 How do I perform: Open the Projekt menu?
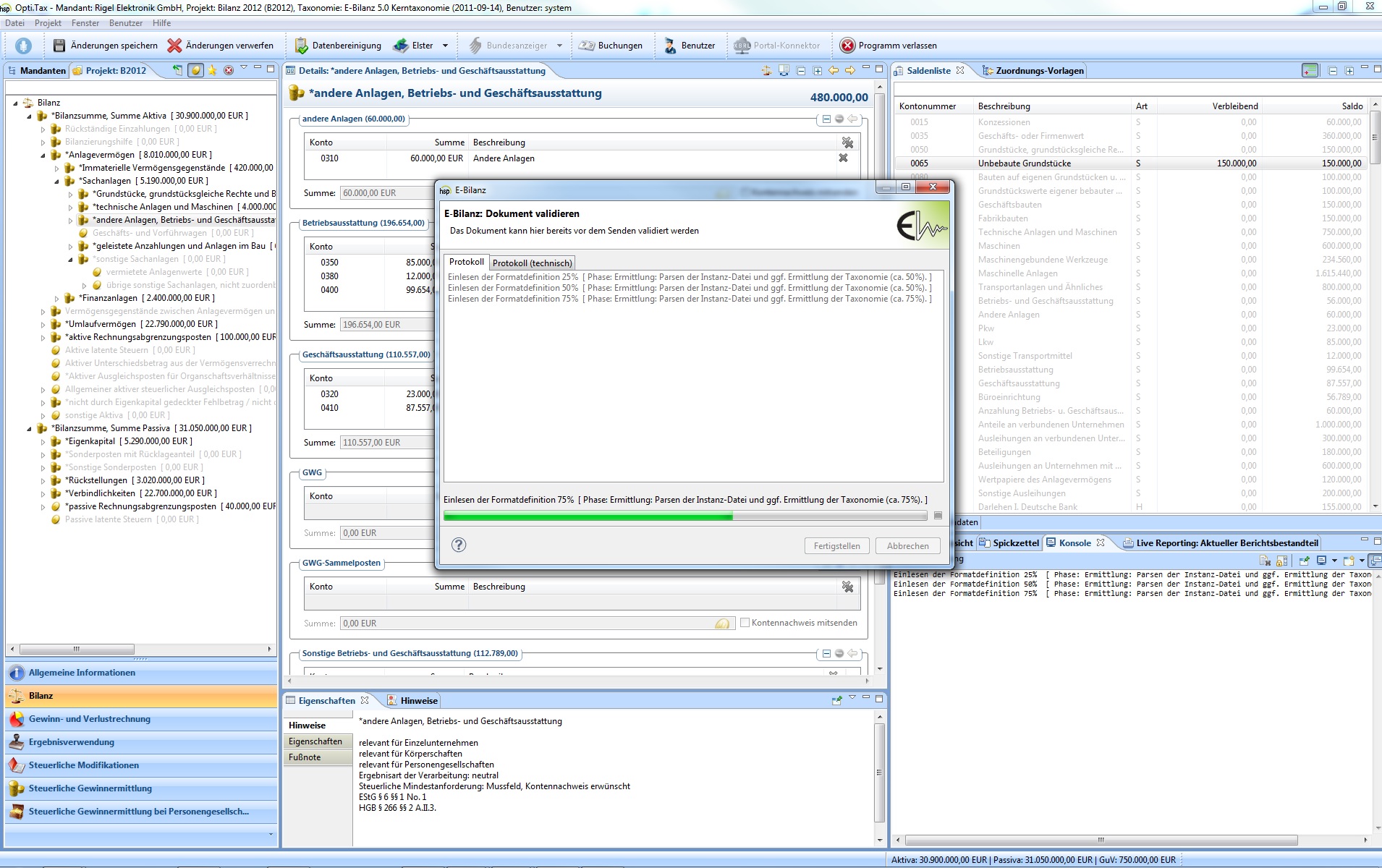pos(48,23)
